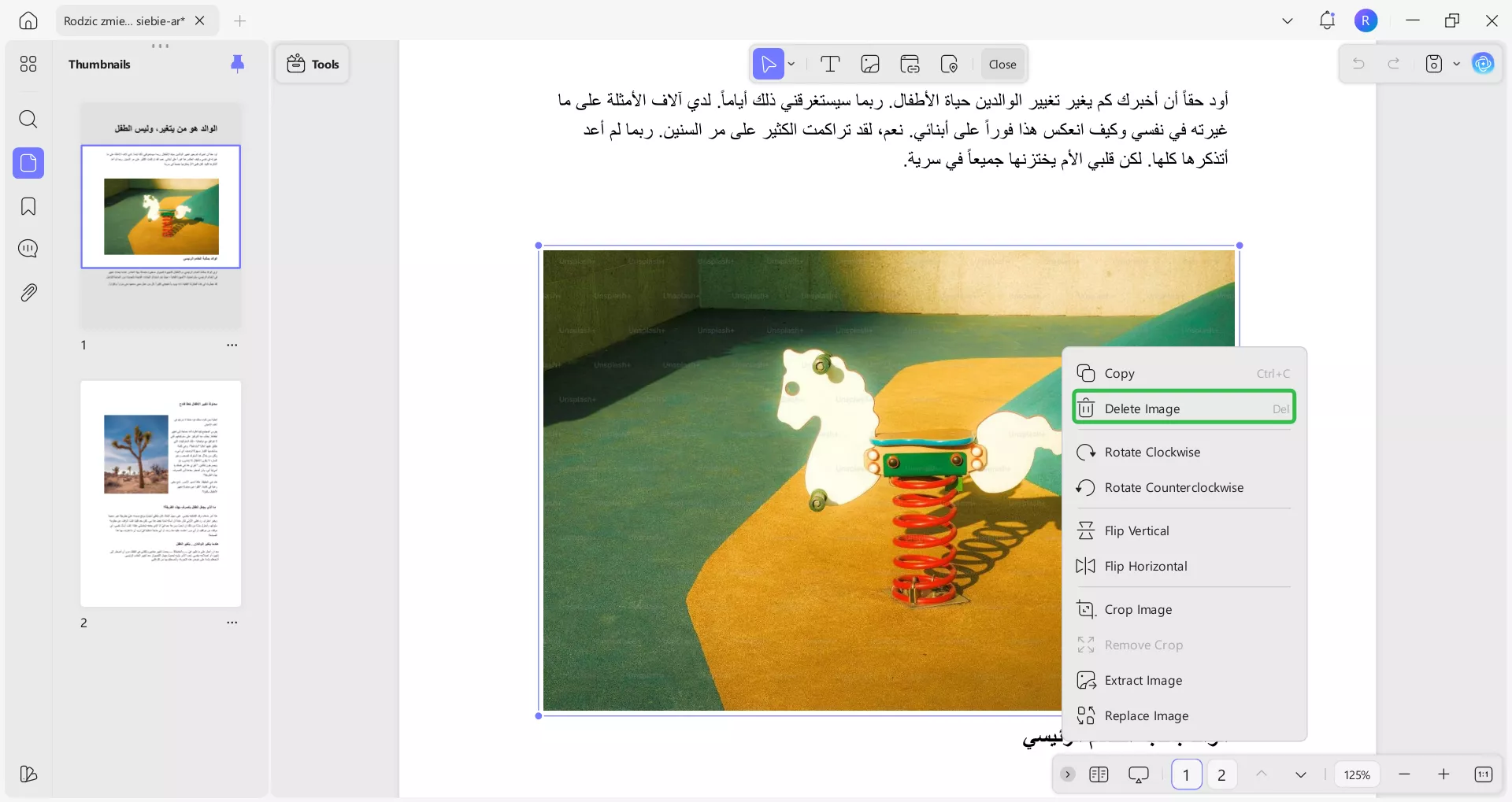Open the Search panel in the sidebar

point(28,120)
